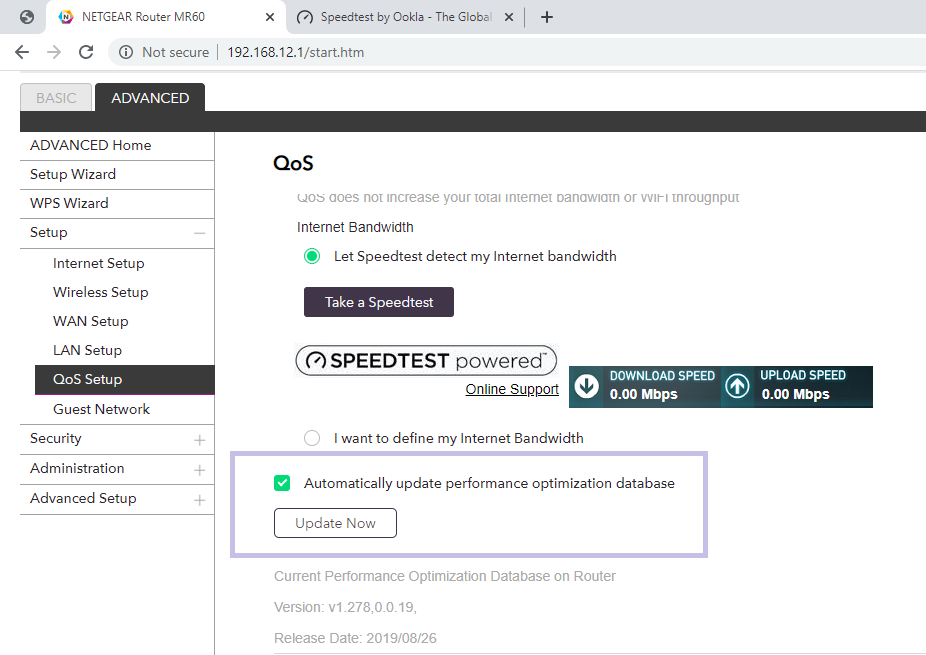Click the download speed arrow icon
This screenshot has height=655, width=926.
587,386
